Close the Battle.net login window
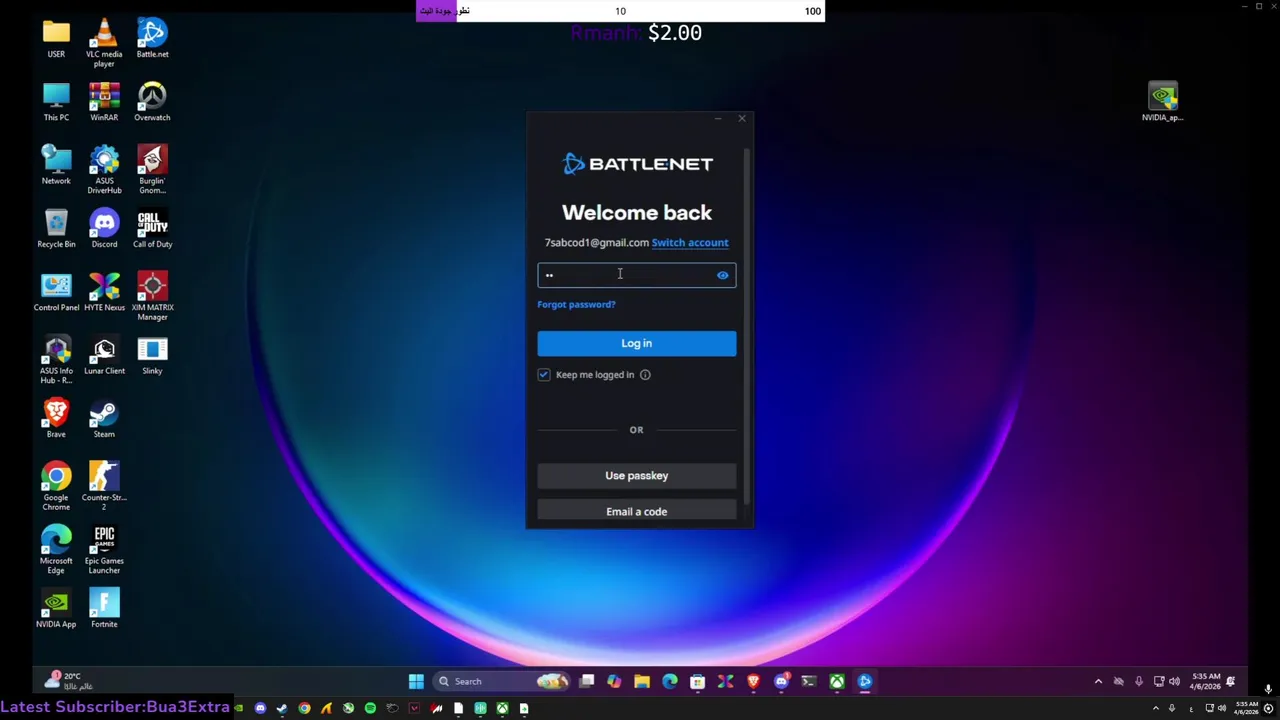The height and width of the screenshot is (720, 1280). pos(742,119)
